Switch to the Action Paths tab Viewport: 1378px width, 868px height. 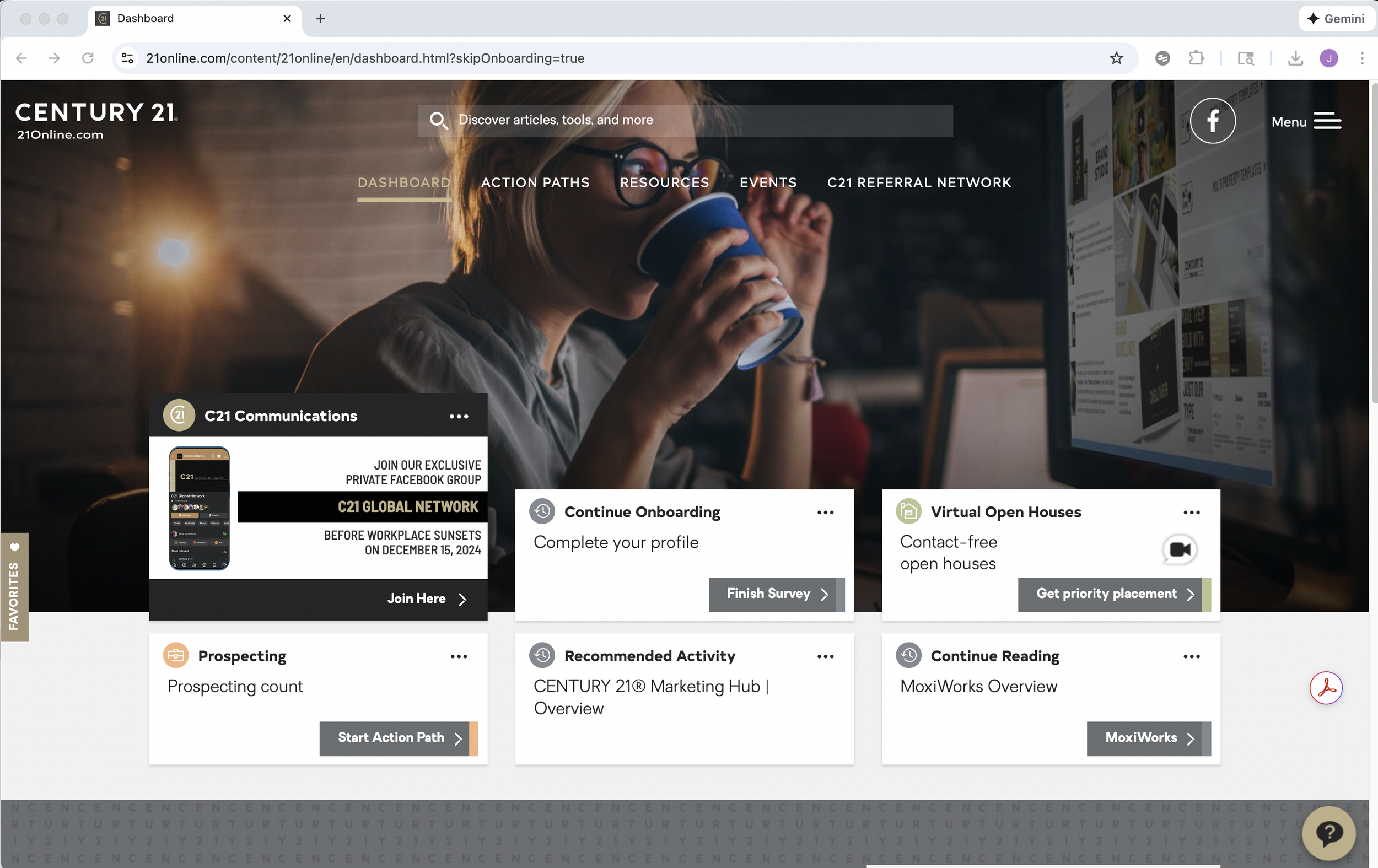536,182
